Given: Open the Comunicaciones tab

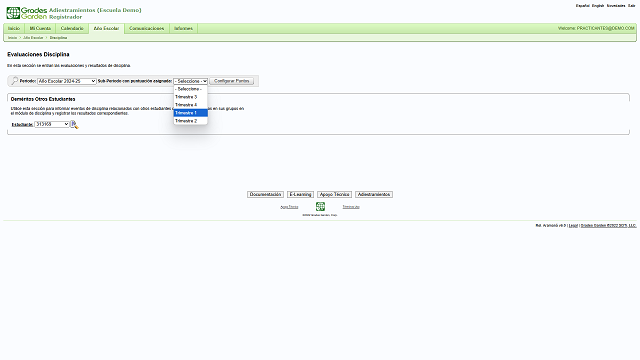Looking at the screenshot, I should click(x=147, y=29).
